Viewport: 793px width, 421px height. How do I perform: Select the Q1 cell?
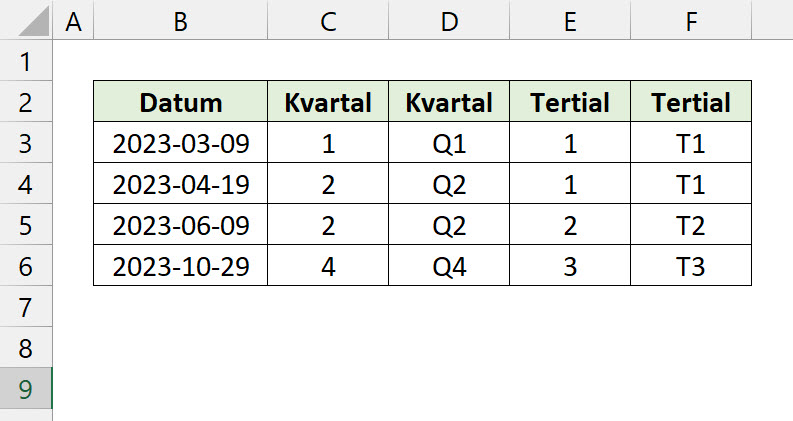coord(449,144)
